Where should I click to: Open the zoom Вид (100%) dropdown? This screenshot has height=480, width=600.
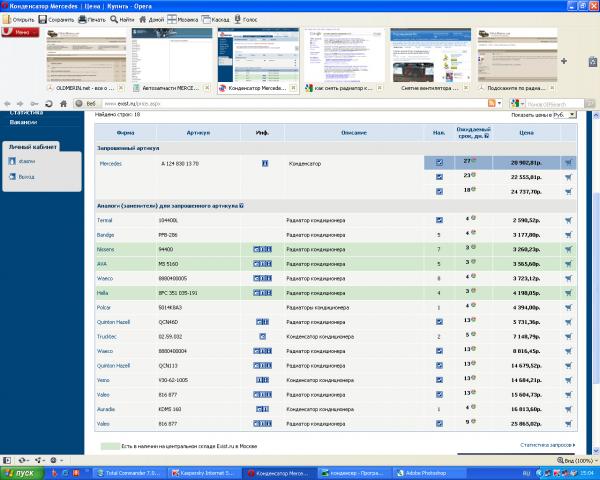click(x=578, y=460)
